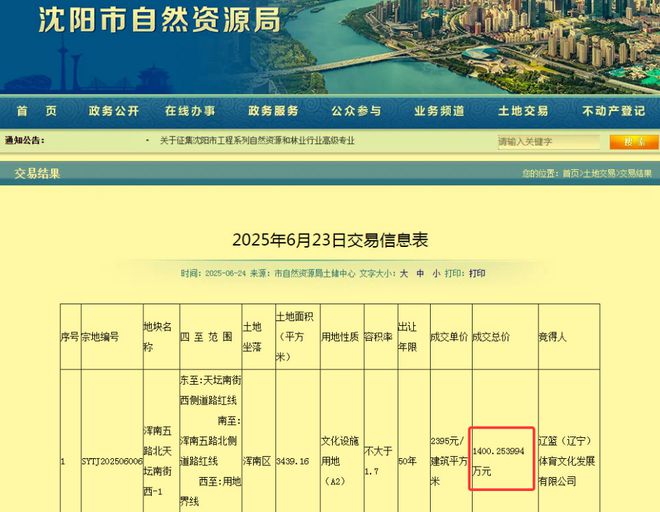The height and width of the screenshot is (512, 660).
Task: Open the 公众参与 menu item
Action: coord(356,111)
